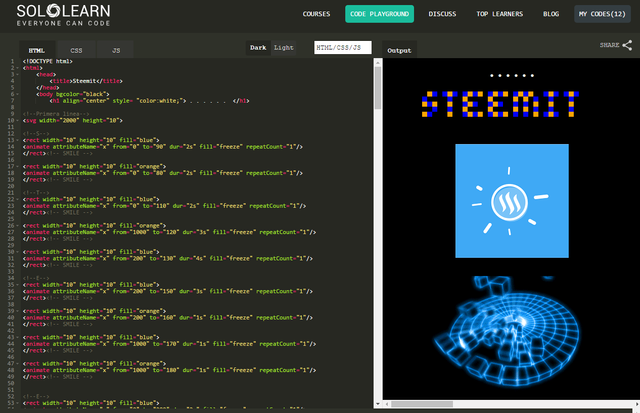640x413 pixels.
Task: Collapse the svg tag on line 10
Action: coord(18,120)
